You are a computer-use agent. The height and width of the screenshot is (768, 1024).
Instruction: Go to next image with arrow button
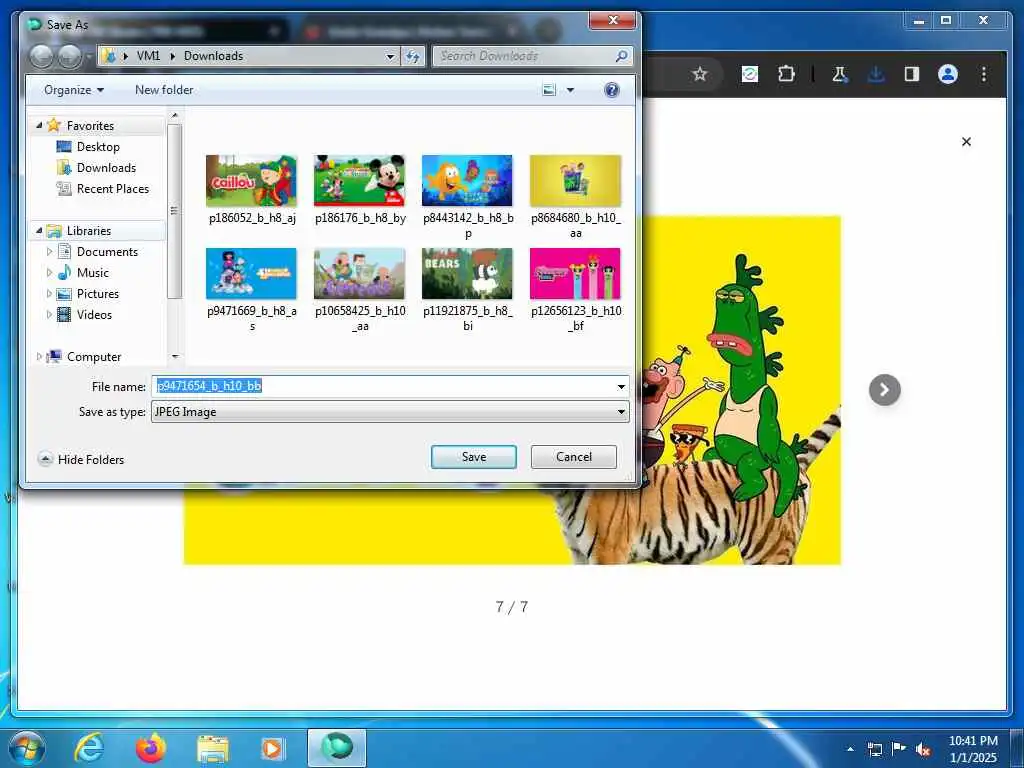(x=885, y=390)
